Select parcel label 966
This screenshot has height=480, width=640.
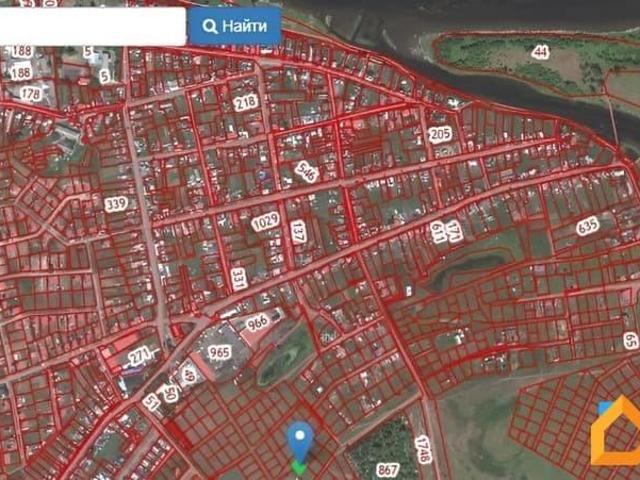pos(258,322)
